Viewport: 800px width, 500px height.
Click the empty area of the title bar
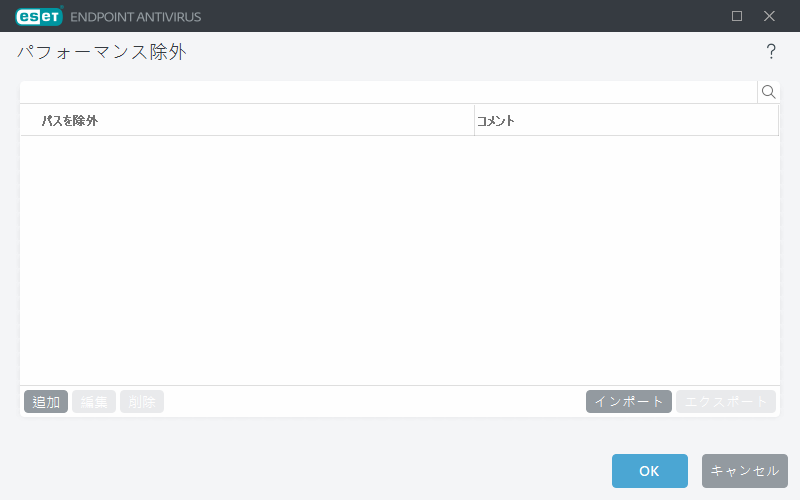pyautogui.click(x=450, y=16)
